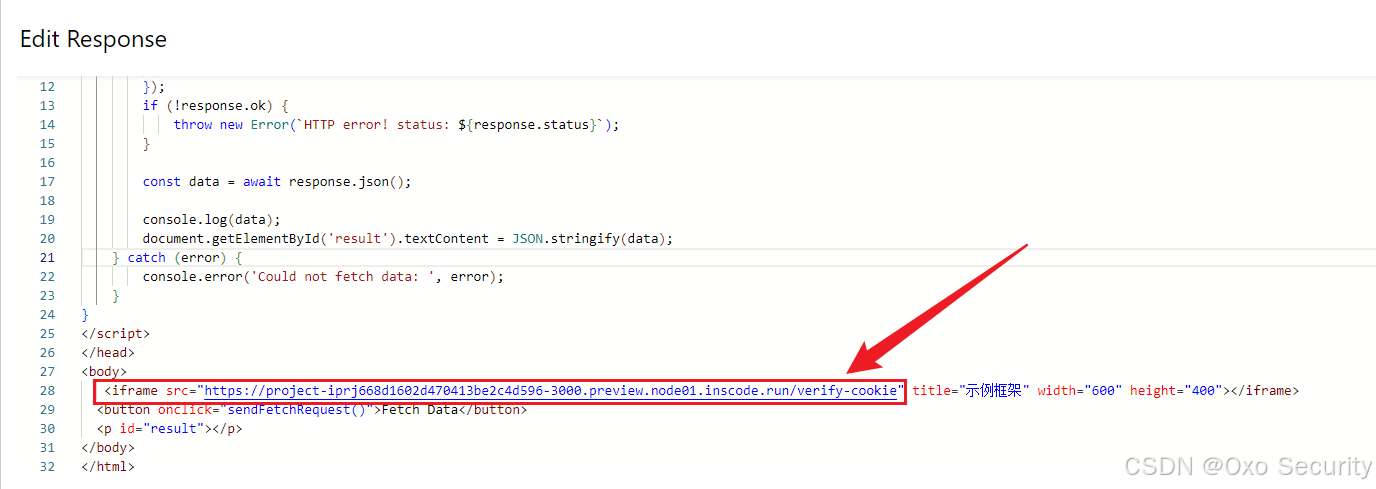Click the closing '</head>' tag
This screenshot has height=489, width=1376.
tap(108, 353)
